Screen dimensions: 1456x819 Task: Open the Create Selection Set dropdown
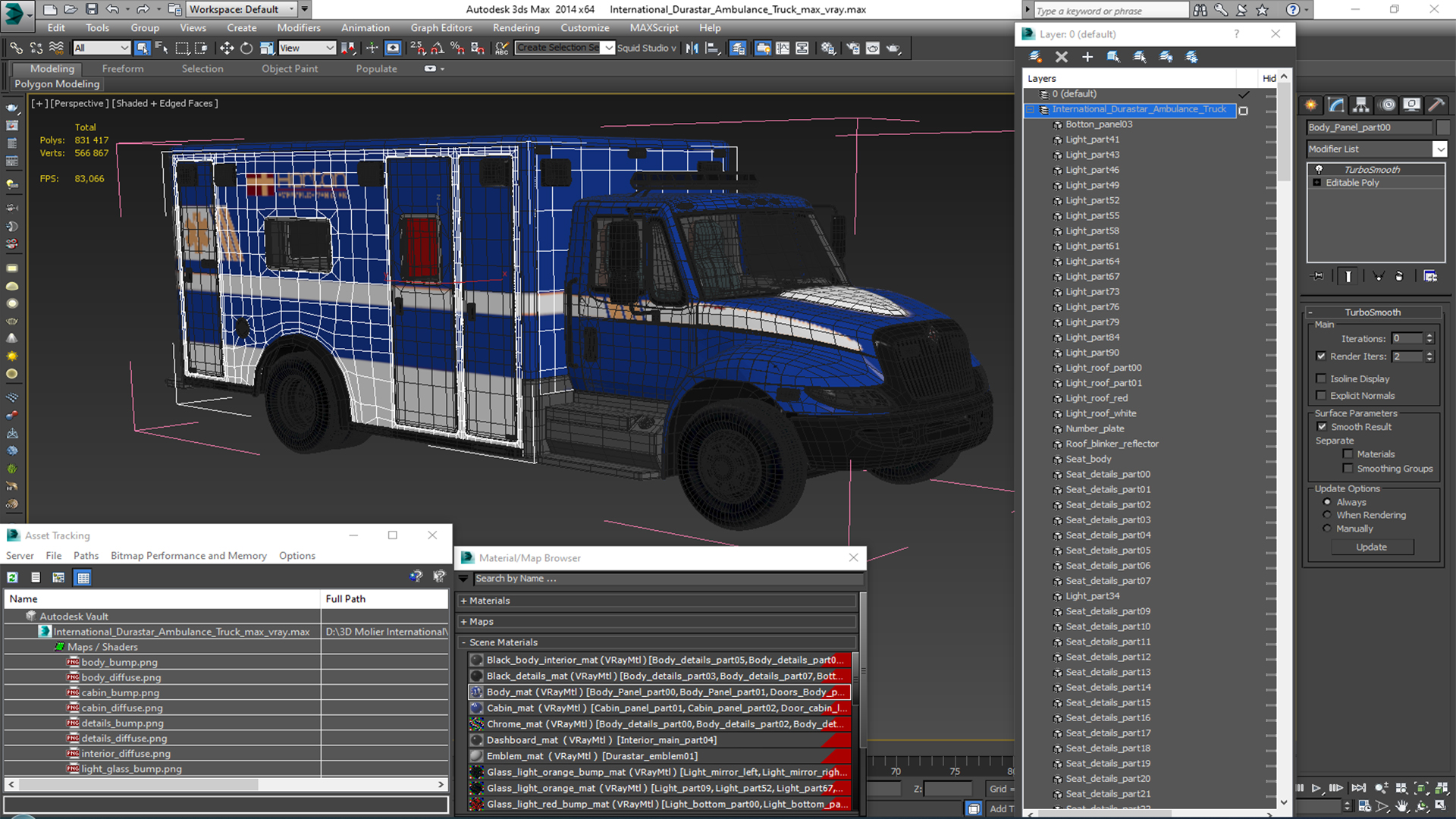pyautogui.click(x=608, y=48)
